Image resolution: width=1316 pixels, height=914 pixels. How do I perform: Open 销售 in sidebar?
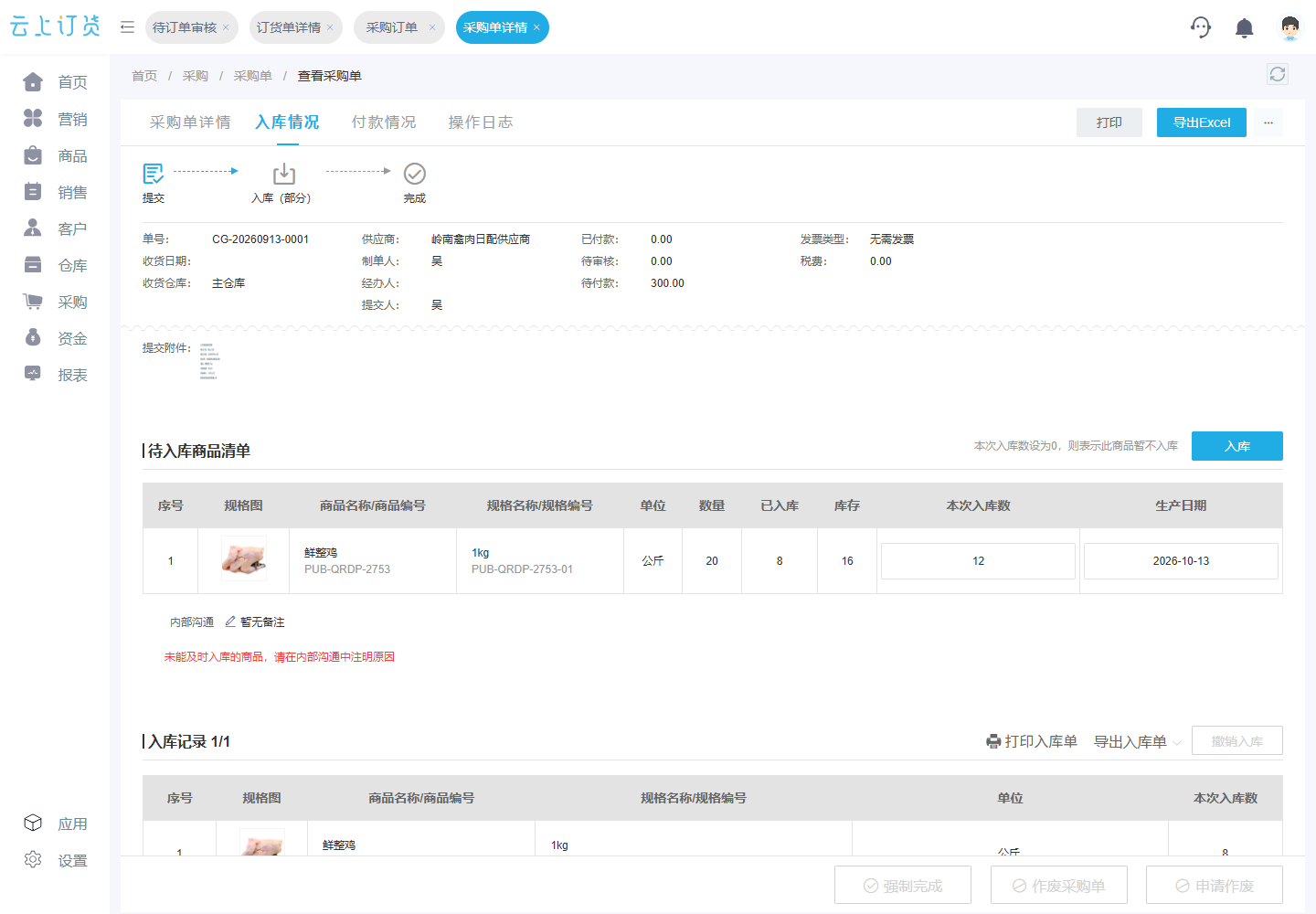coord(55,192)
